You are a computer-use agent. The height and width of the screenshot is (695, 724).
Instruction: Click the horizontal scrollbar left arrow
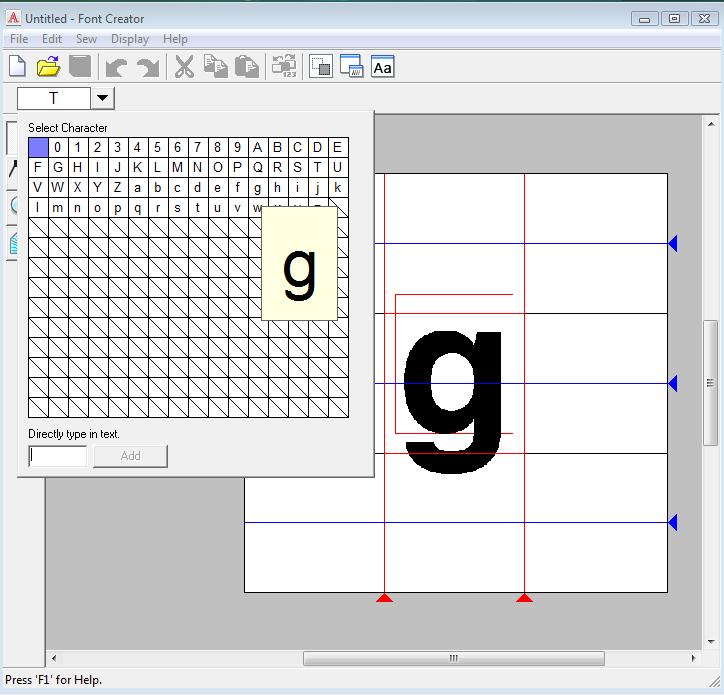54,658
